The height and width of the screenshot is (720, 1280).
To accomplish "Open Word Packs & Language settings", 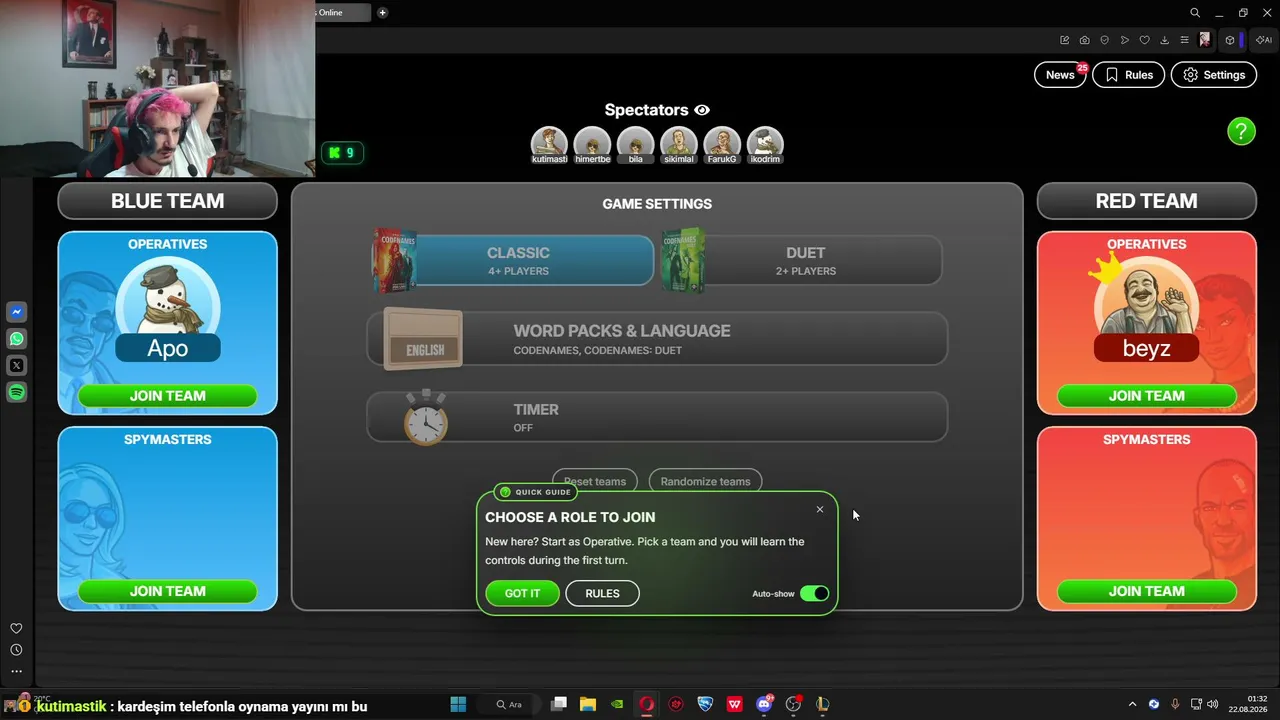I will tap(657, 339).
